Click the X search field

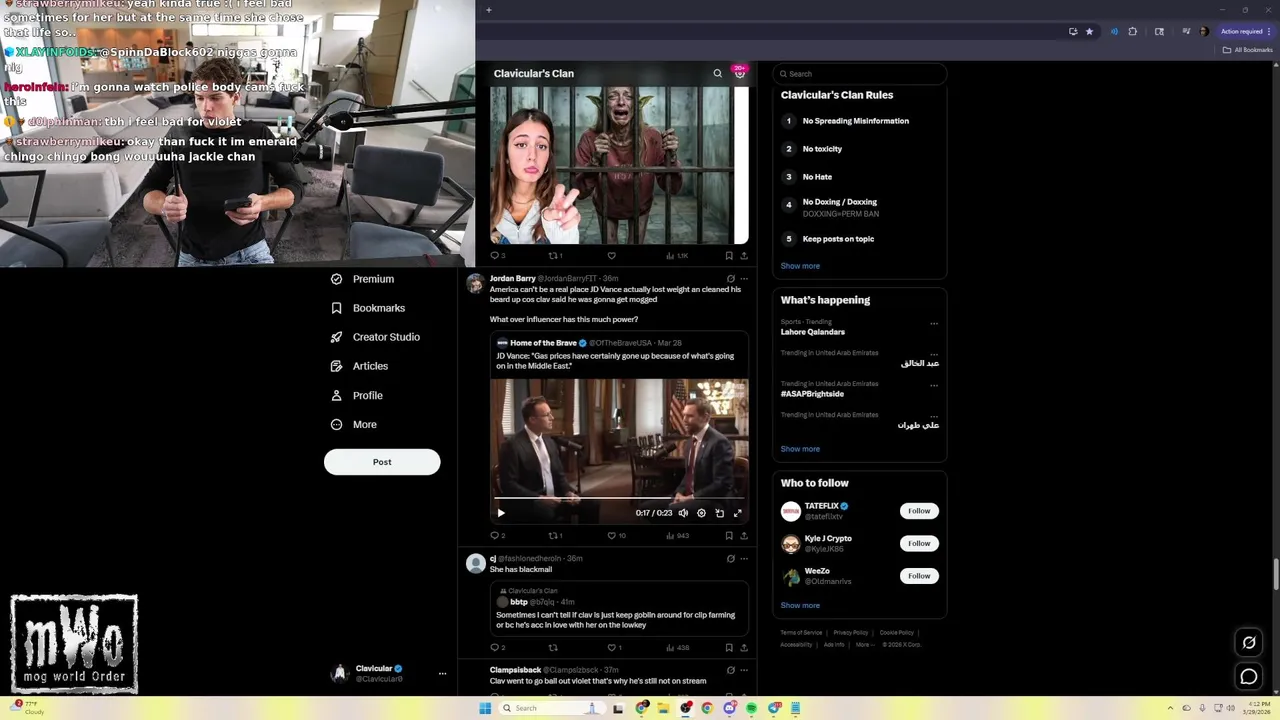click(859, 74)
